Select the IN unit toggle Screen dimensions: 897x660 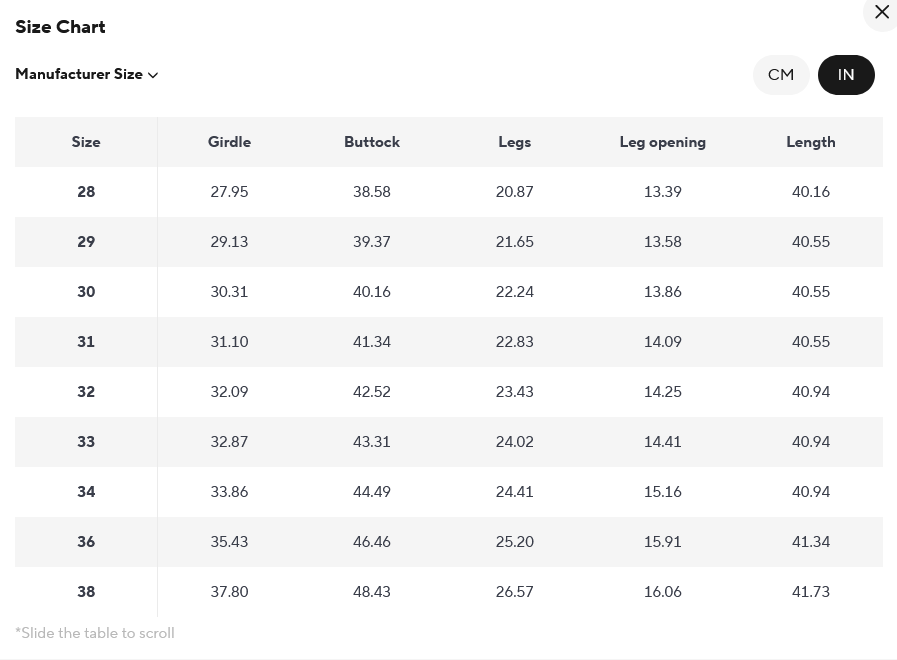846,75
